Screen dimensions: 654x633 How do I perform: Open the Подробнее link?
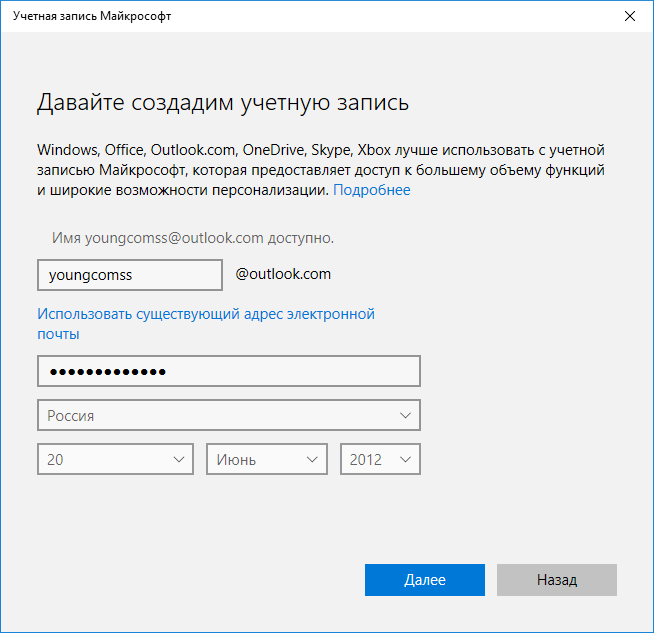click(x=372, y=190)
